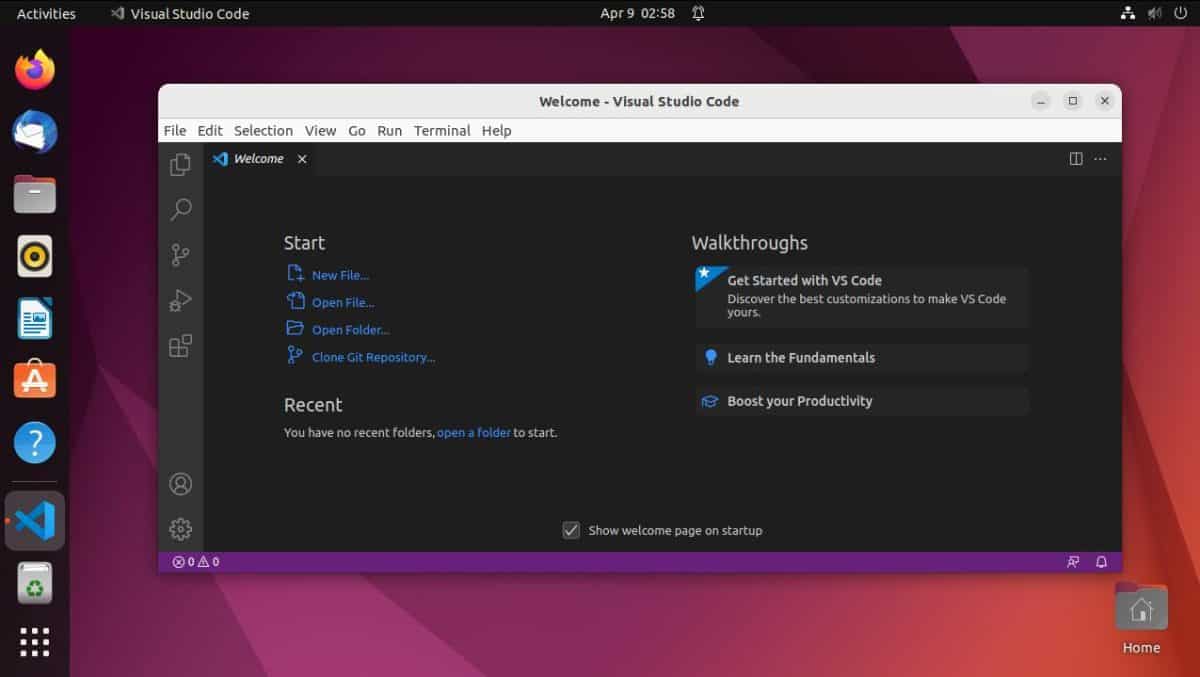This screenshot has width=1200, height=677.
Task: Open the Source Control panel
Action: point(180,254)
